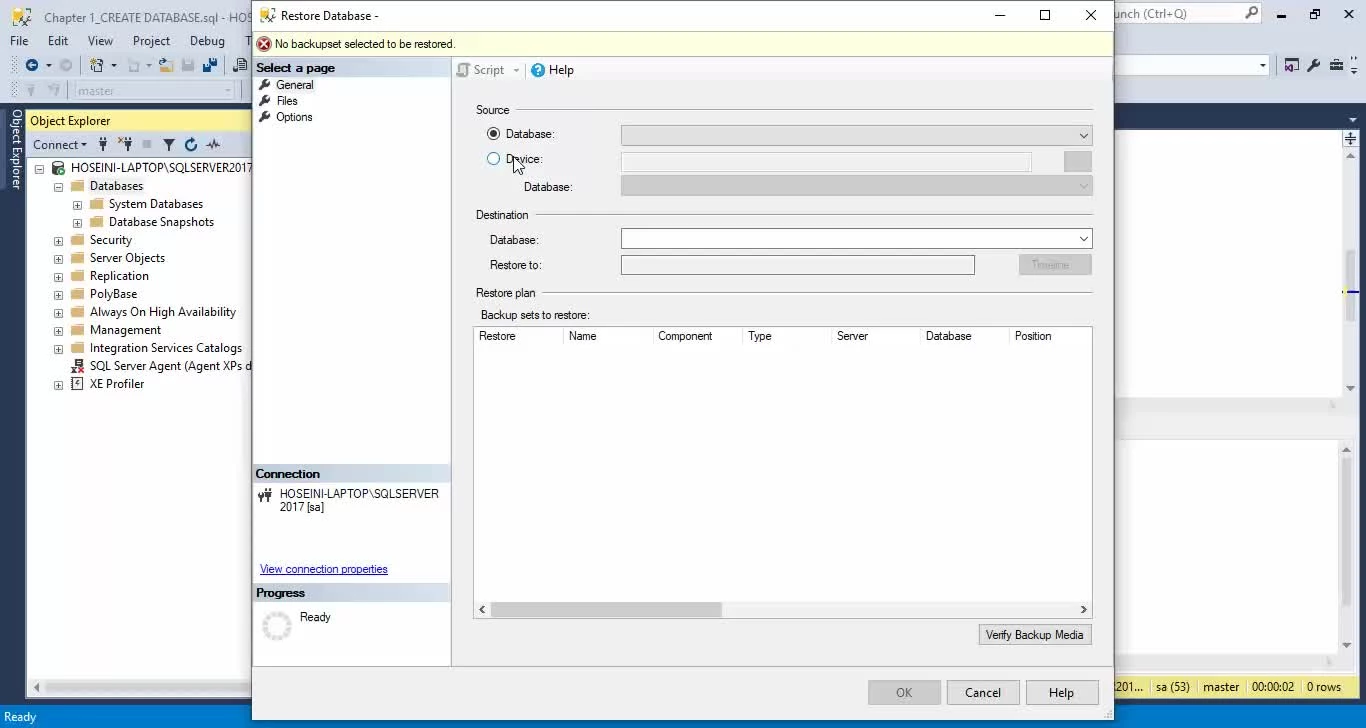
Task: Click the Name column header
Action: coord(608,336)
